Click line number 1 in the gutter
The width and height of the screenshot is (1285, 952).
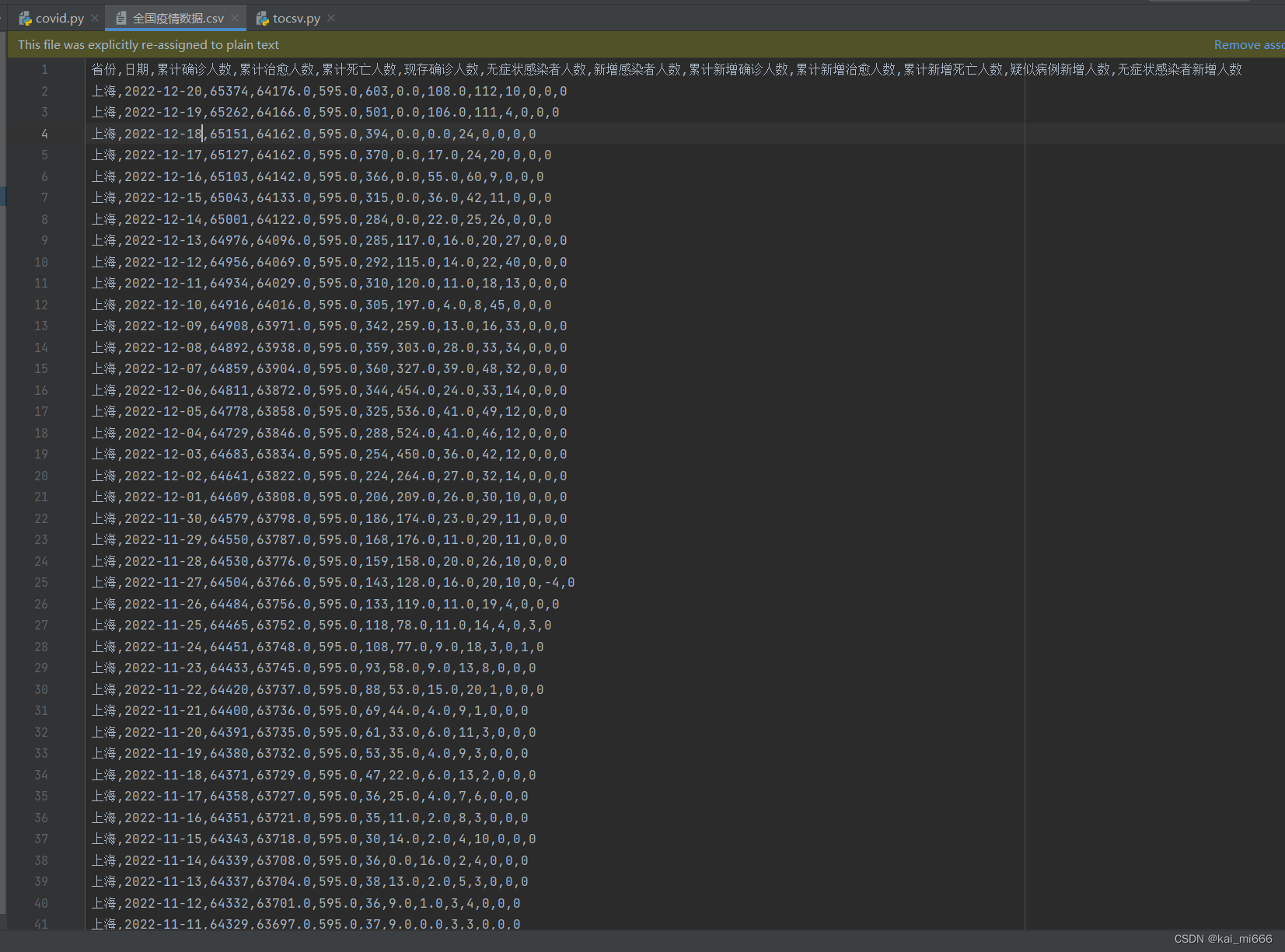(44, 70)
